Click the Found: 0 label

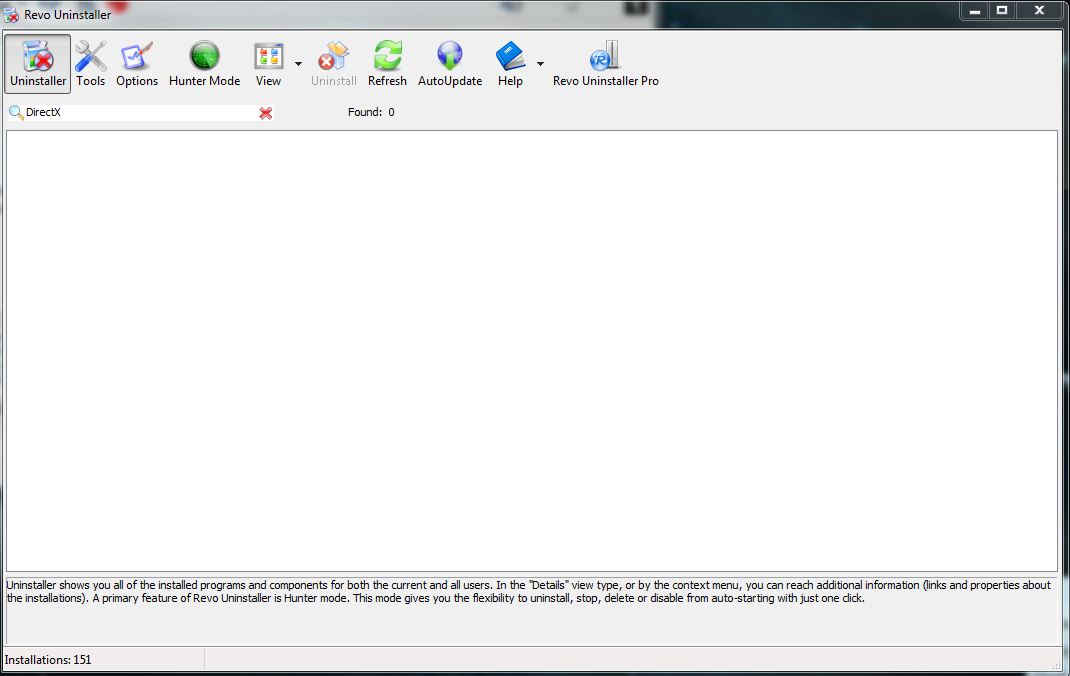click(371, 113)
